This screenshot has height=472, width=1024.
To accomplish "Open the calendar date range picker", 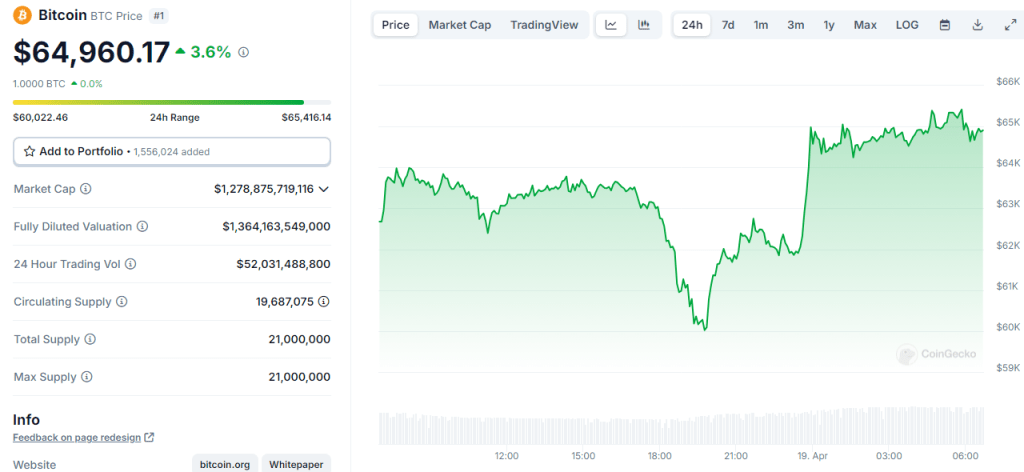I will tap(945, 25).
